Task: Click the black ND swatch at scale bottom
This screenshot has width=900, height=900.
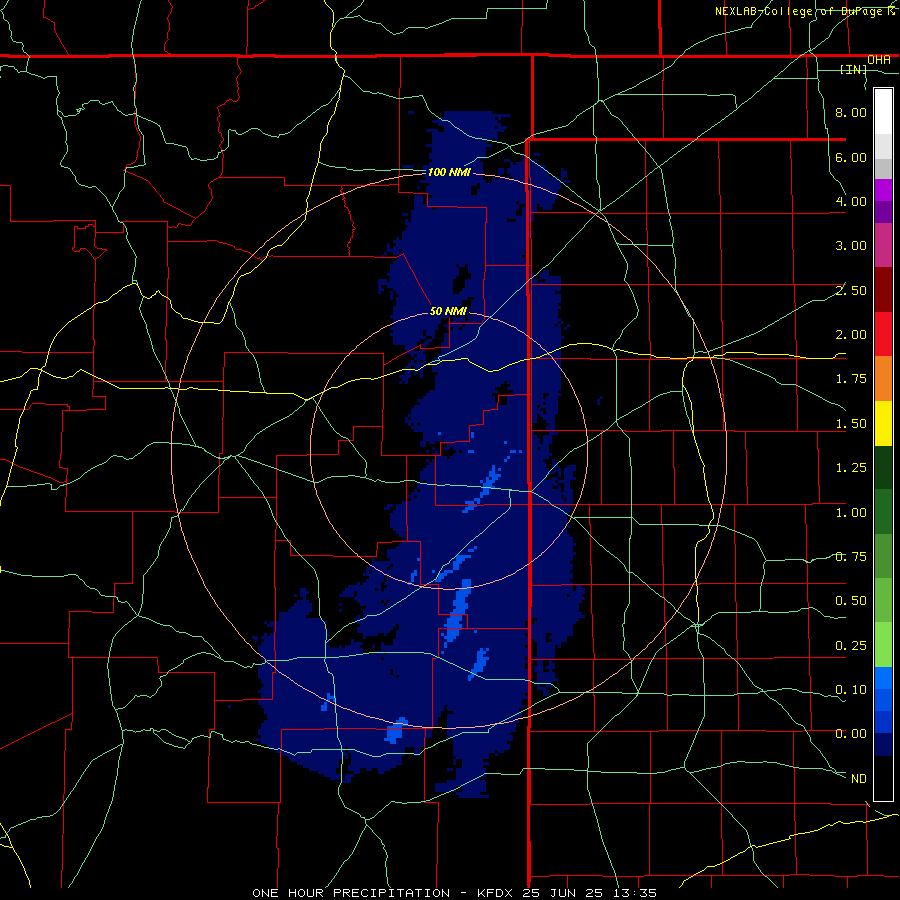Action: [883, 778]
